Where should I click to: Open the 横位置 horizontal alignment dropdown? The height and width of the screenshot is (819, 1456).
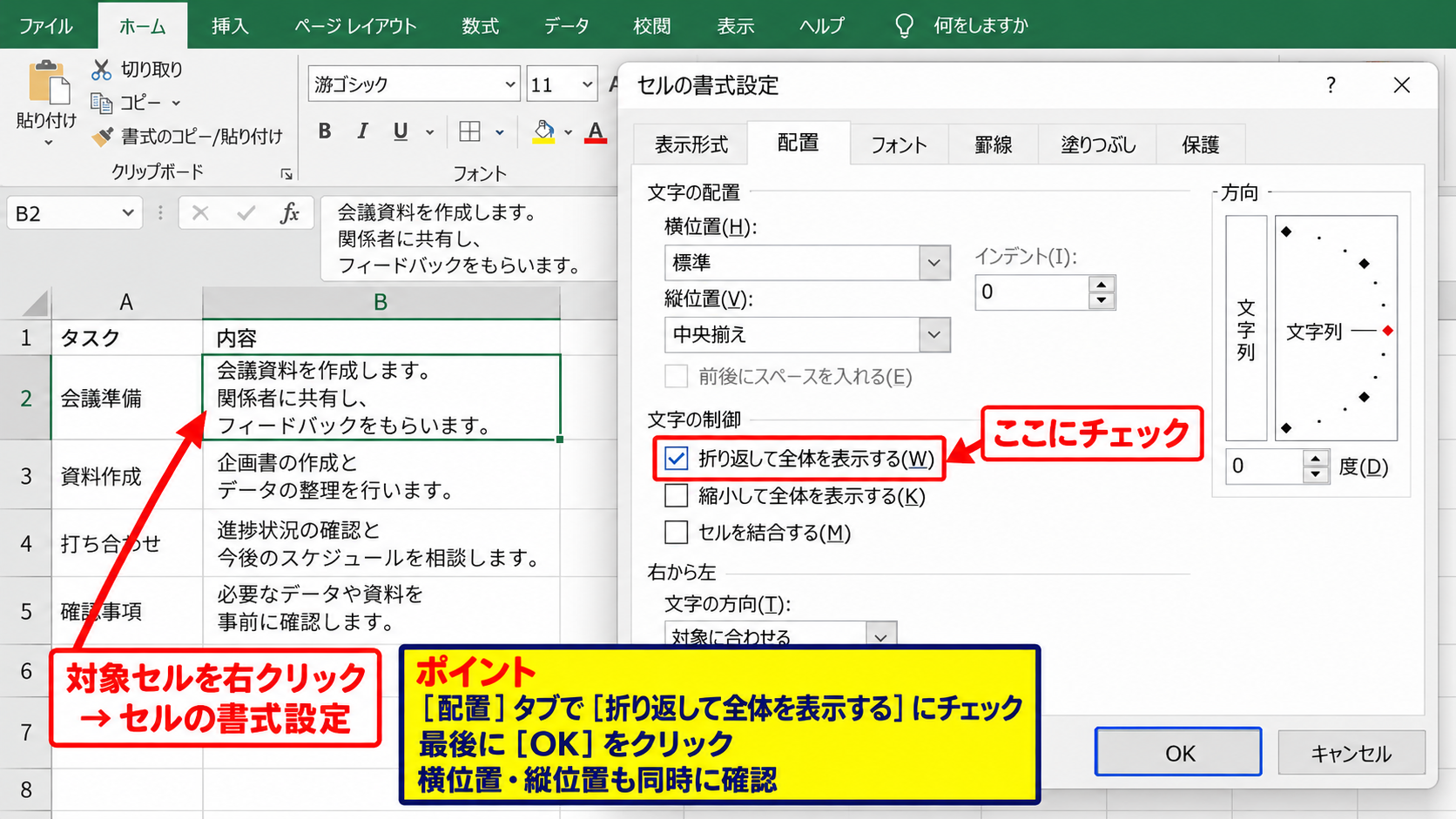click(934, 263)
